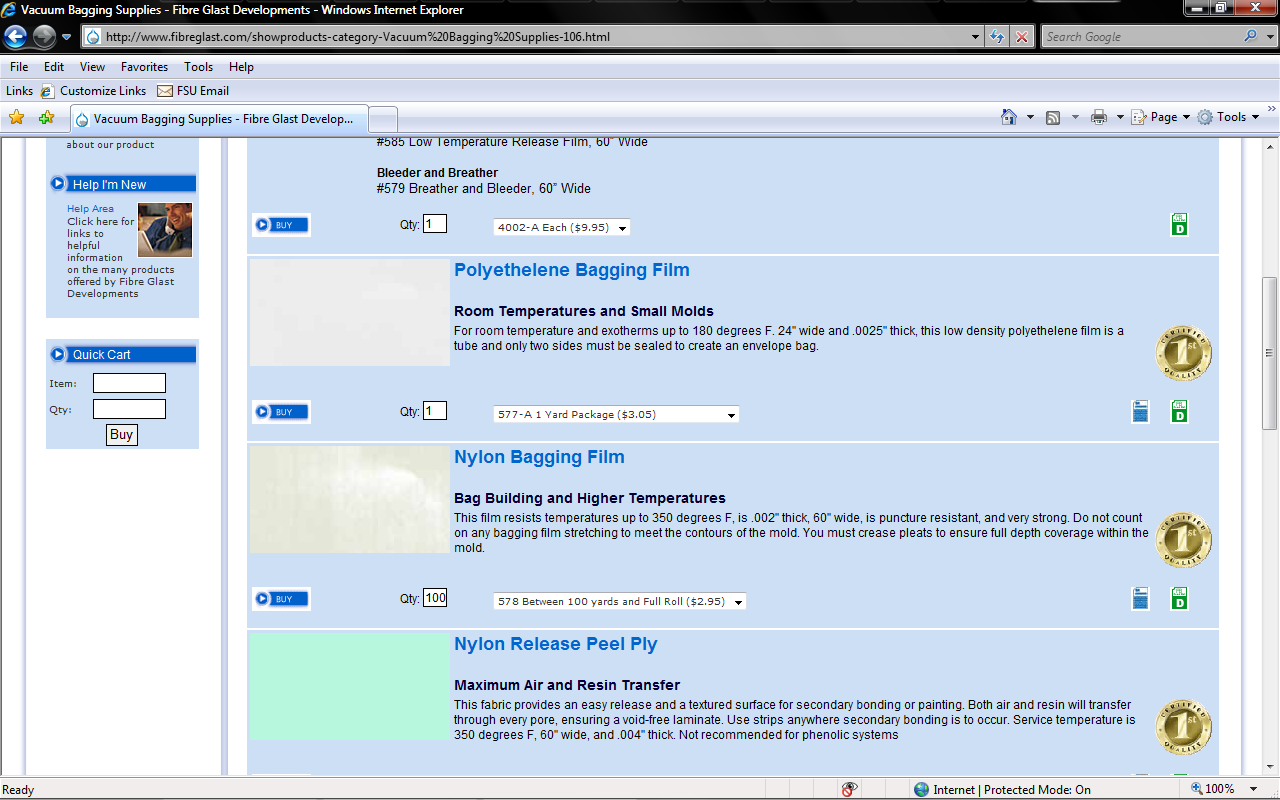The height and width of the screenshot is (800, 1280).
Task: Click the Nylon Release Peel Ply certified seal
Action: (x=1184, y=727)
